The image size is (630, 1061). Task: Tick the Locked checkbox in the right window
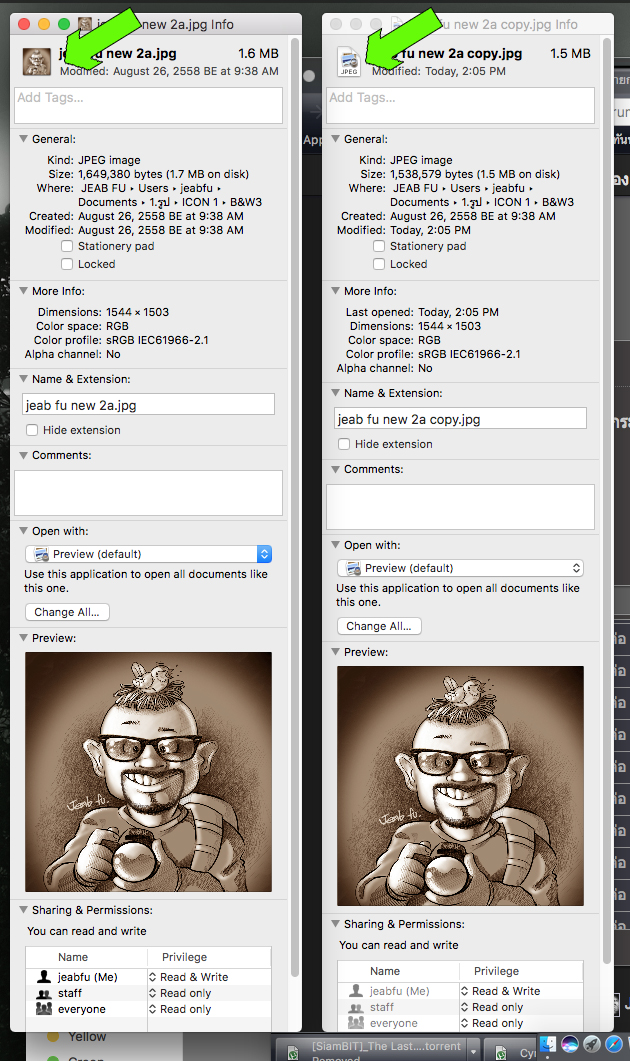pyautogui.click(x=379, y=264)
